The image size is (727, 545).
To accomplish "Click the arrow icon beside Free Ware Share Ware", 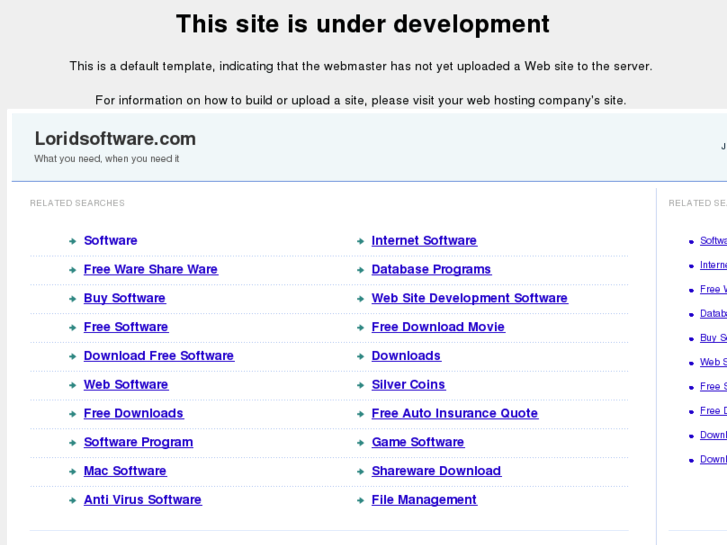I will [x=72, y=270].
